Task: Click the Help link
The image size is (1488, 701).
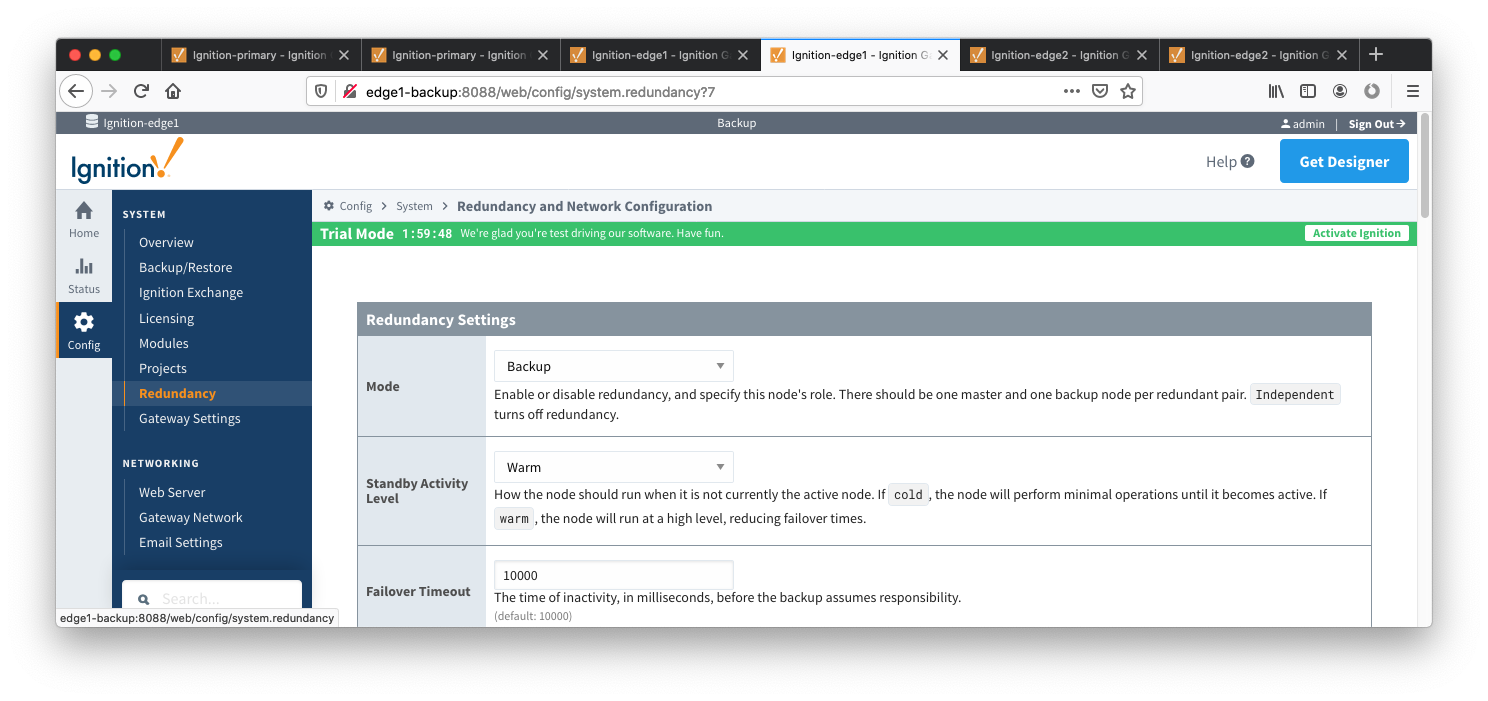Action: [1221, 161]
